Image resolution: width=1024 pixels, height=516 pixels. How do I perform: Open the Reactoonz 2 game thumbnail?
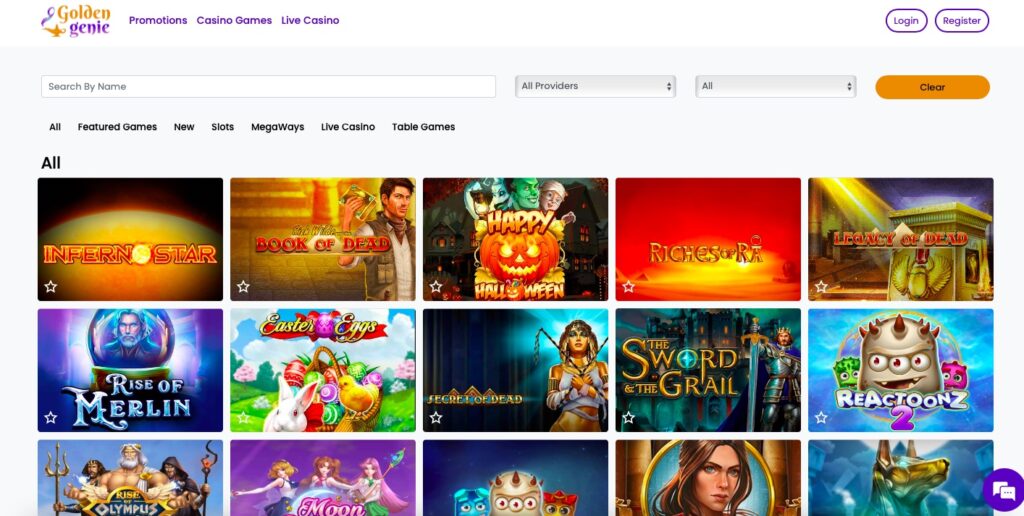click(x=901, y=370)
